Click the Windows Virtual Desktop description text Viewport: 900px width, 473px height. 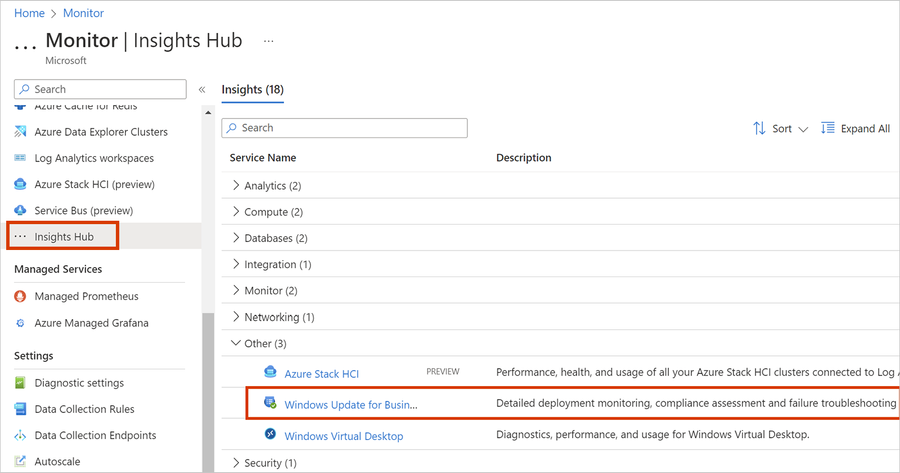tap(653, 435)
